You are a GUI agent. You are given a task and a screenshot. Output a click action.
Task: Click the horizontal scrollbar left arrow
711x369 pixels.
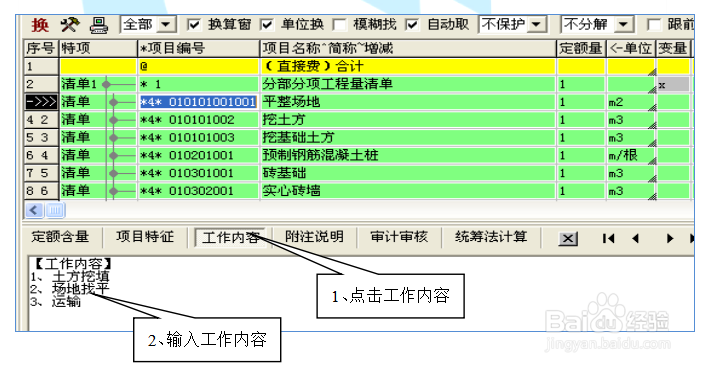[x=34, y=210]
